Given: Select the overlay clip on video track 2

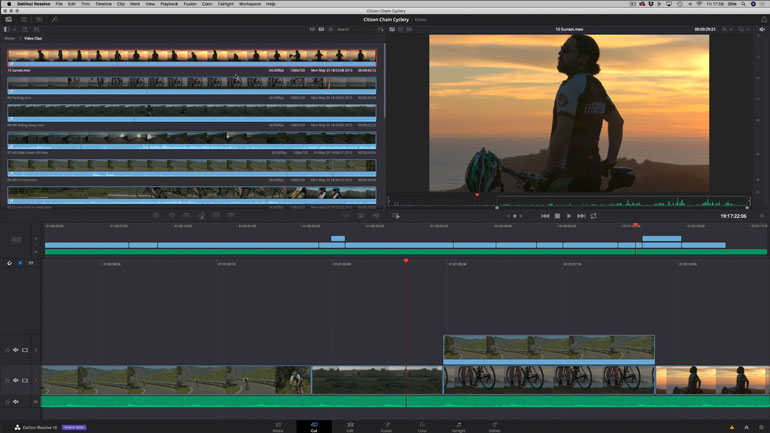Looking at the screenshot, I should (549, 350).
